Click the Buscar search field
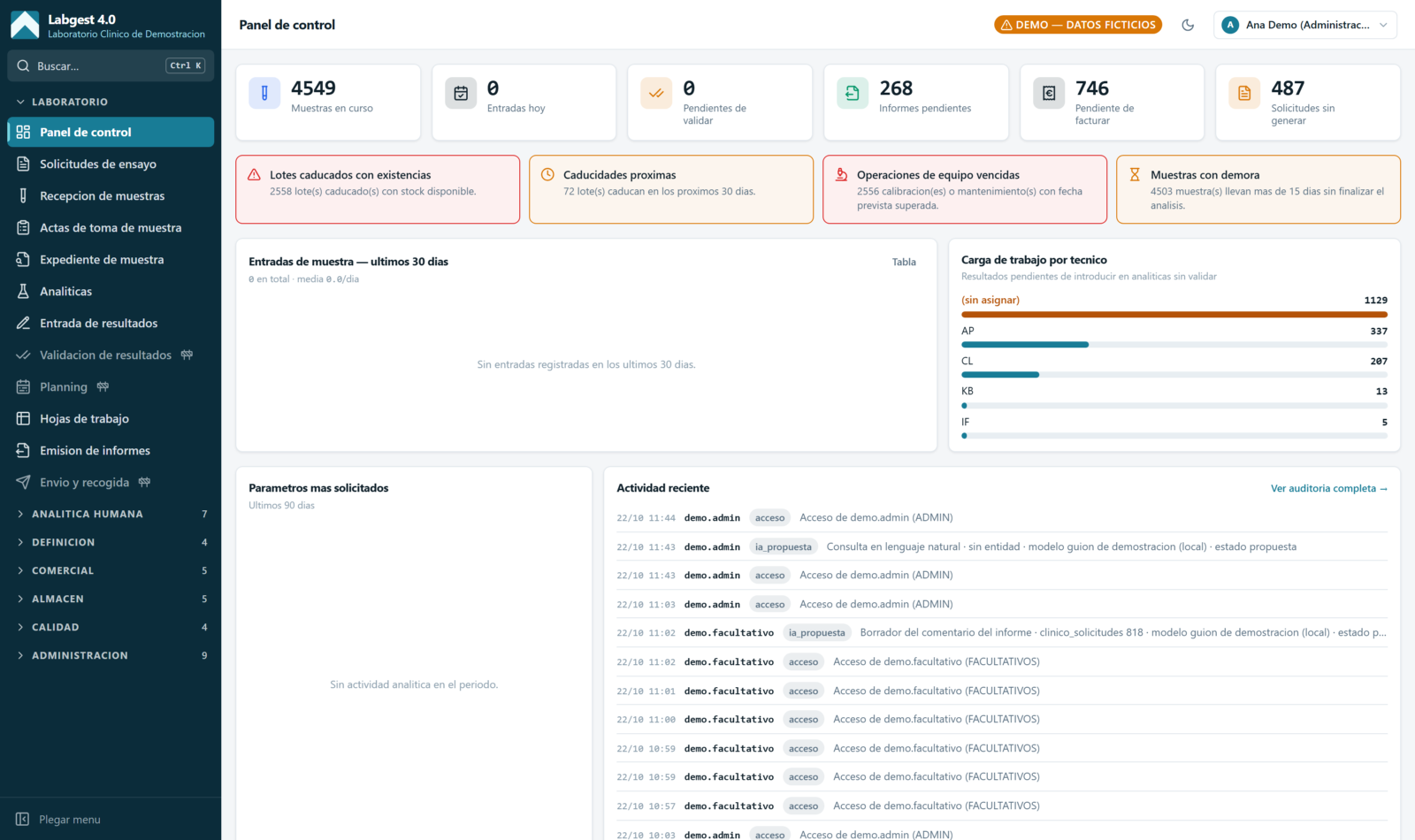Viewport: 1415px width, 840px height. (111, 65)
